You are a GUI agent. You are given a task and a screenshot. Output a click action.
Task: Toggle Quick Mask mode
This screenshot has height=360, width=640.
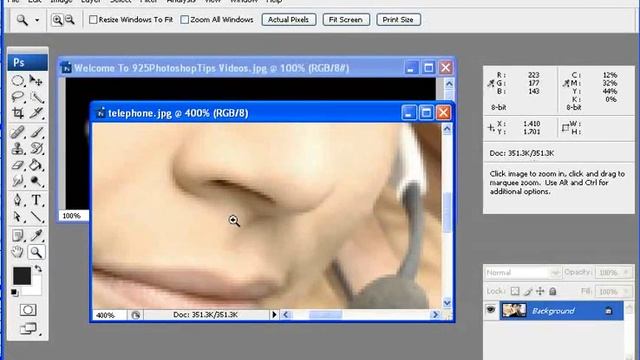point(28,310)
